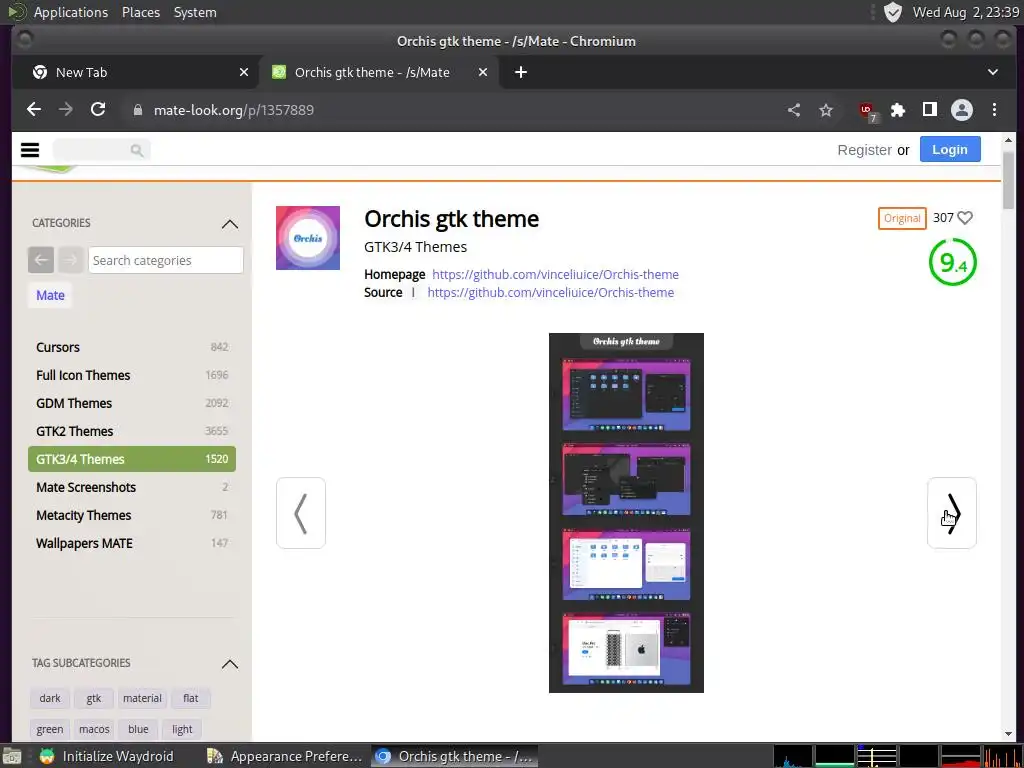Click the Register link
This screenshot has height=768, width=1024.
[864, 150]
